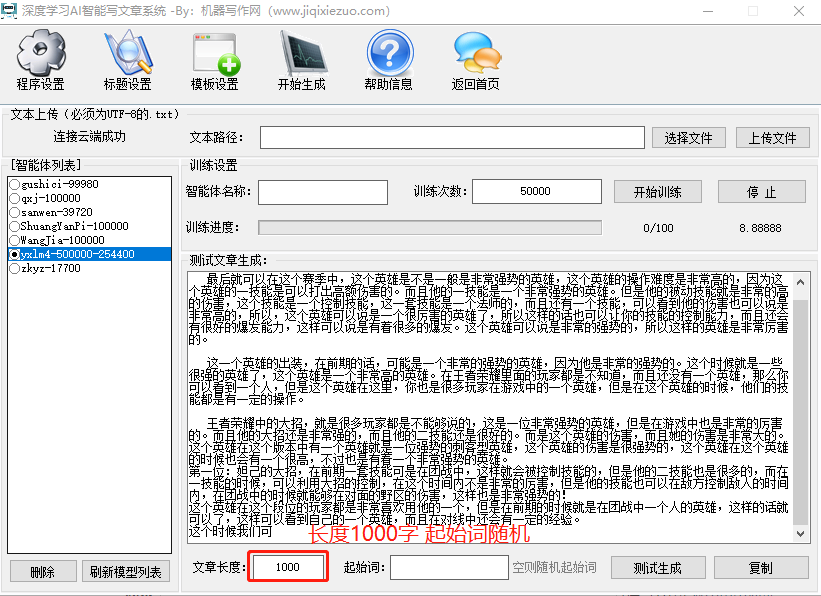Focus the 起始词 text box

(449, 568)
